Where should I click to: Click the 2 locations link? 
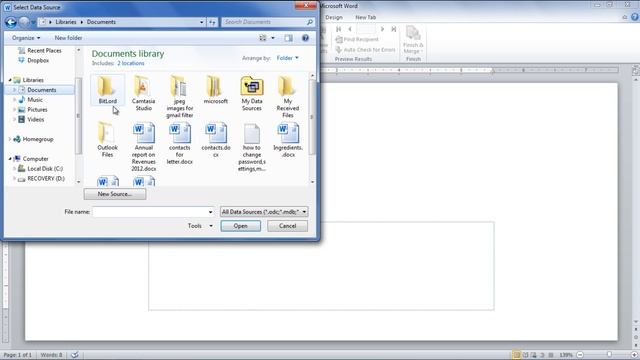click(x=131, y=63)
